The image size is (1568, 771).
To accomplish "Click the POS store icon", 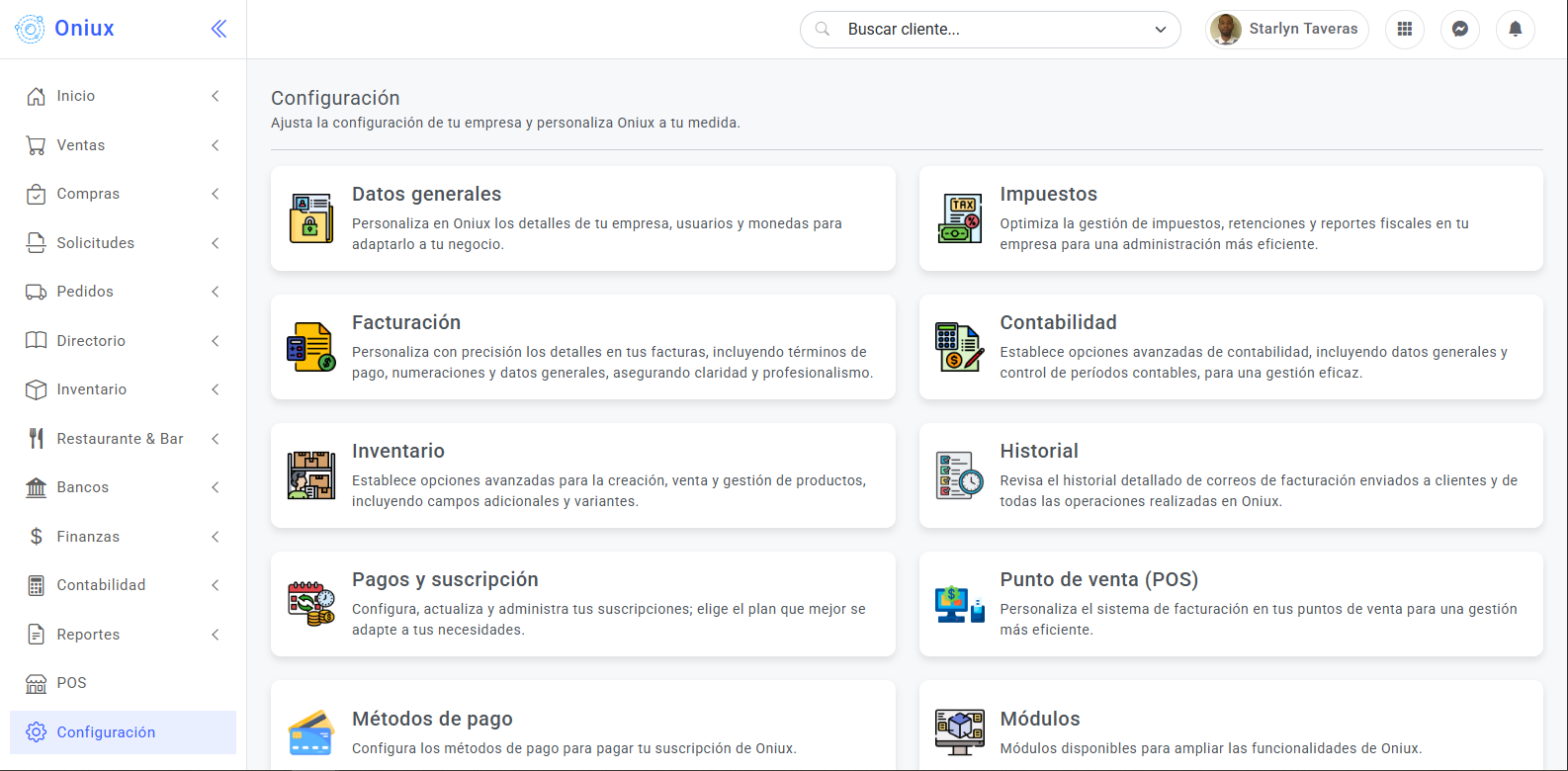I will pyautogui.click(x=36, y=683).
